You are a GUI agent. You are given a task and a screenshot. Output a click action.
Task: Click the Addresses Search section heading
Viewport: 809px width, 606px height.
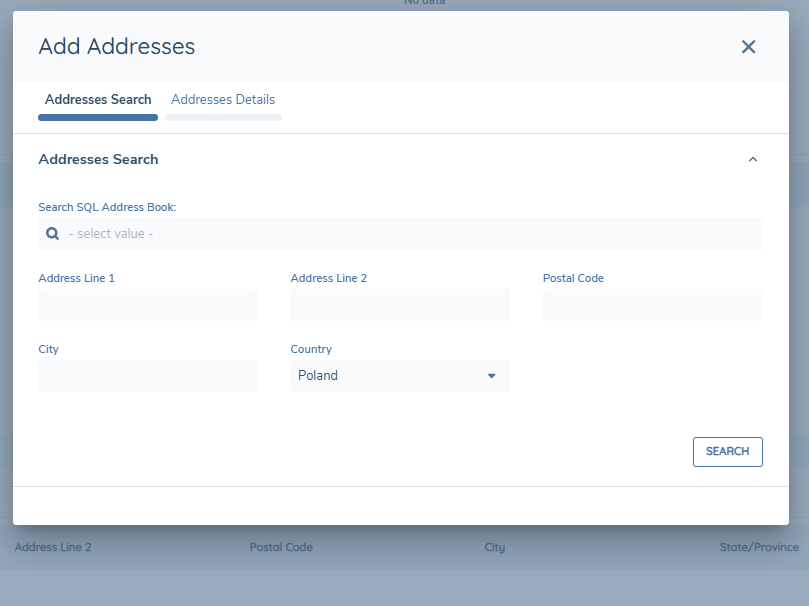tap(98, 159)
